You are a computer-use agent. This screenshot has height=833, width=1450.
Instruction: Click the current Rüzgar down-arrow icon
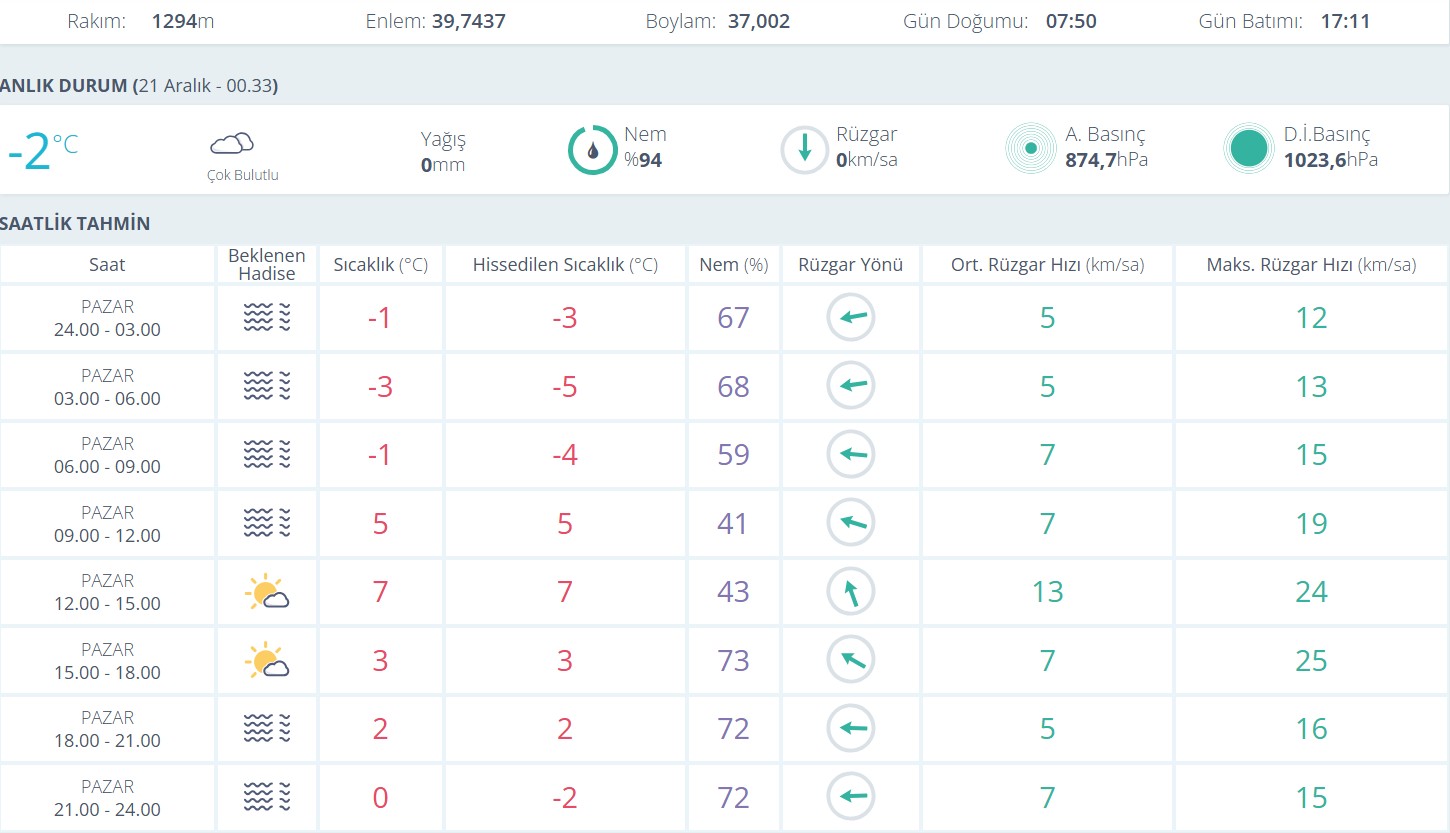pos(804,150)
